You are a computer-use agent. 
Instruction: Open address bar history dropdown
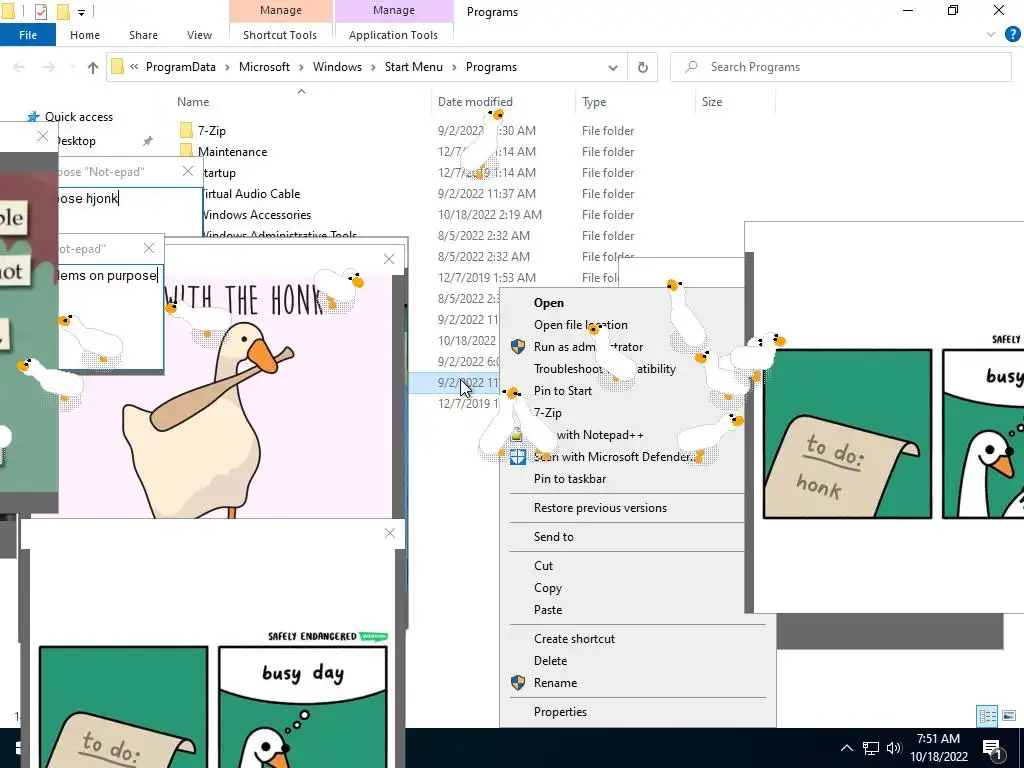click(x=613, y=67)
